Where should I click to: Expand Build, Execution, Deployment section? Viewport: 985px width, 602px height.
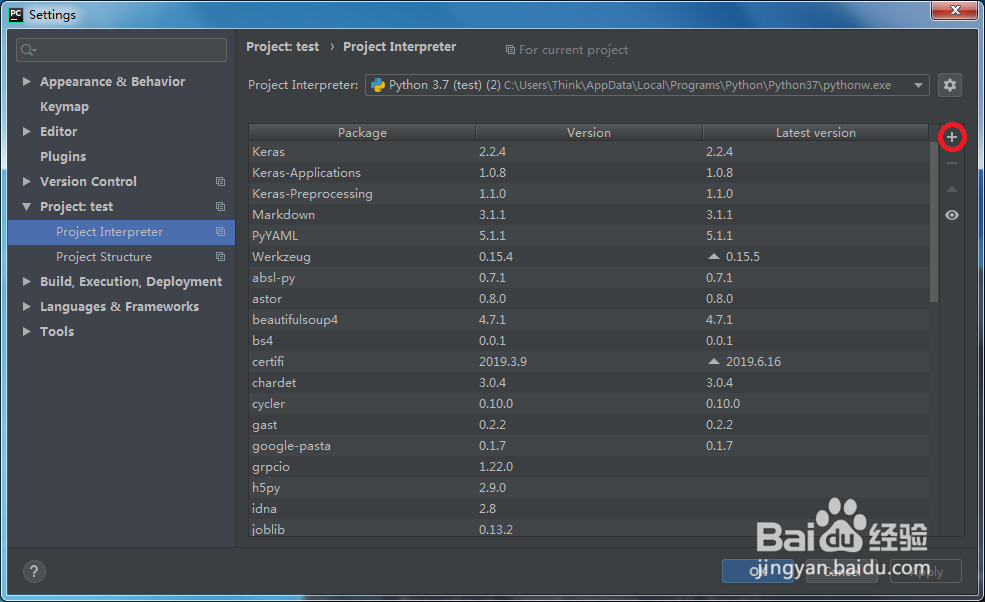point(26,282)
